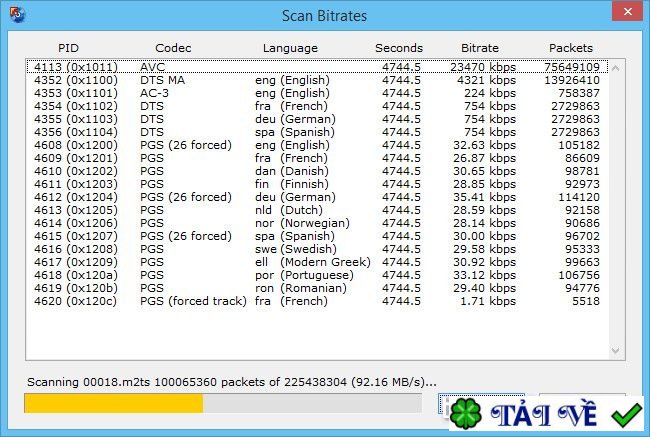Select the 4618 (0x120a) Portuguese row
The image size is (650, 437).
317,275
